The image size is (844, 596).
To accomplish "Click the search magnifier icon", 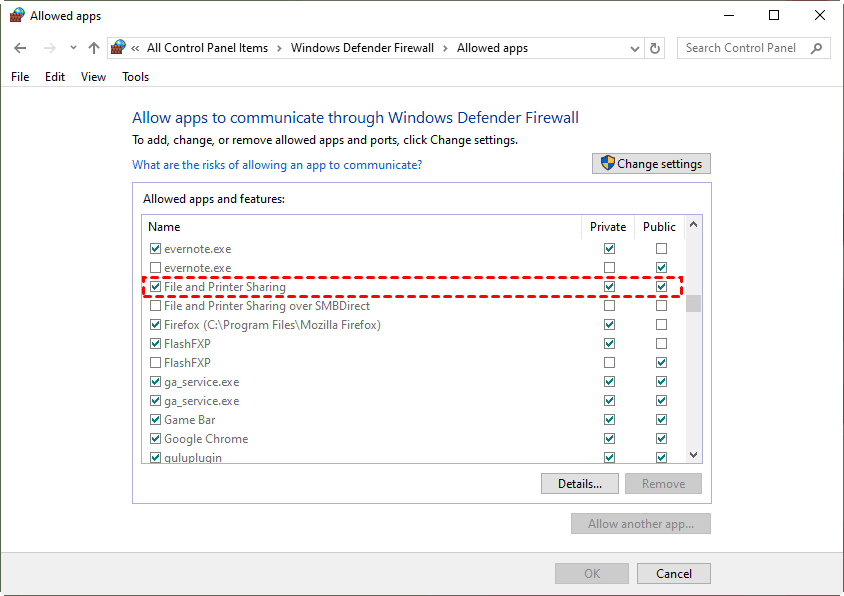I will (817, 48).
